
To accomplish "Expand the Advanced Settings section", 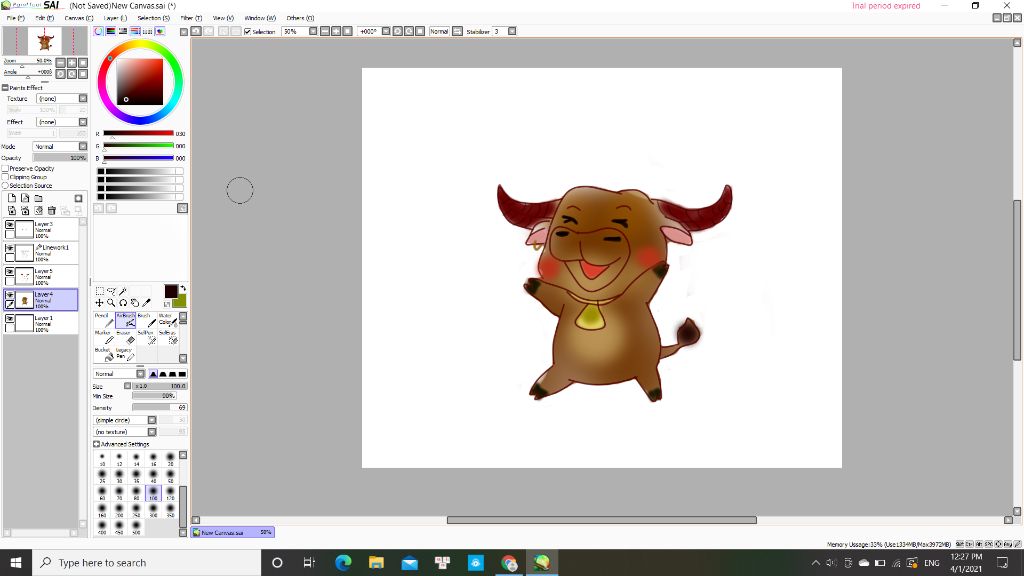I will click(x=96, y=444).
